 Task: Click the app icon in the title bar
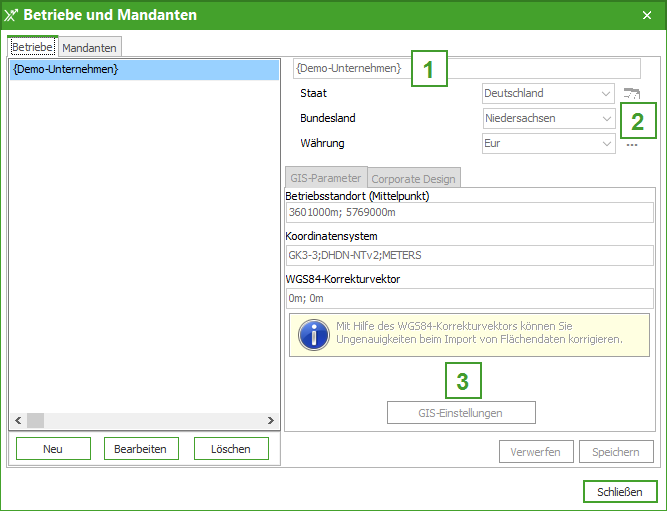pos(11,15)
